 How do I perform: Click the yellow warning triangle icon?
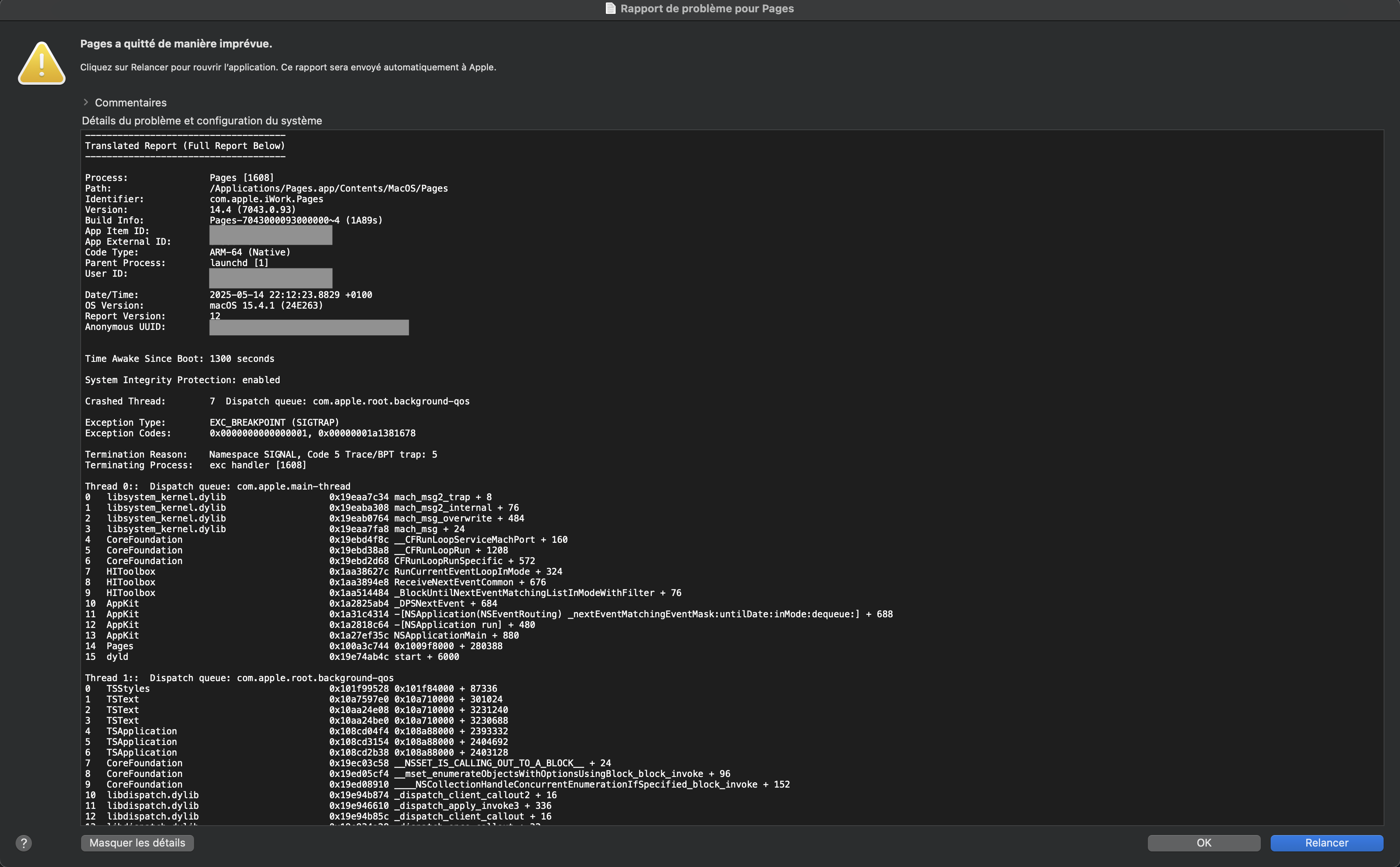pos(42,63)
